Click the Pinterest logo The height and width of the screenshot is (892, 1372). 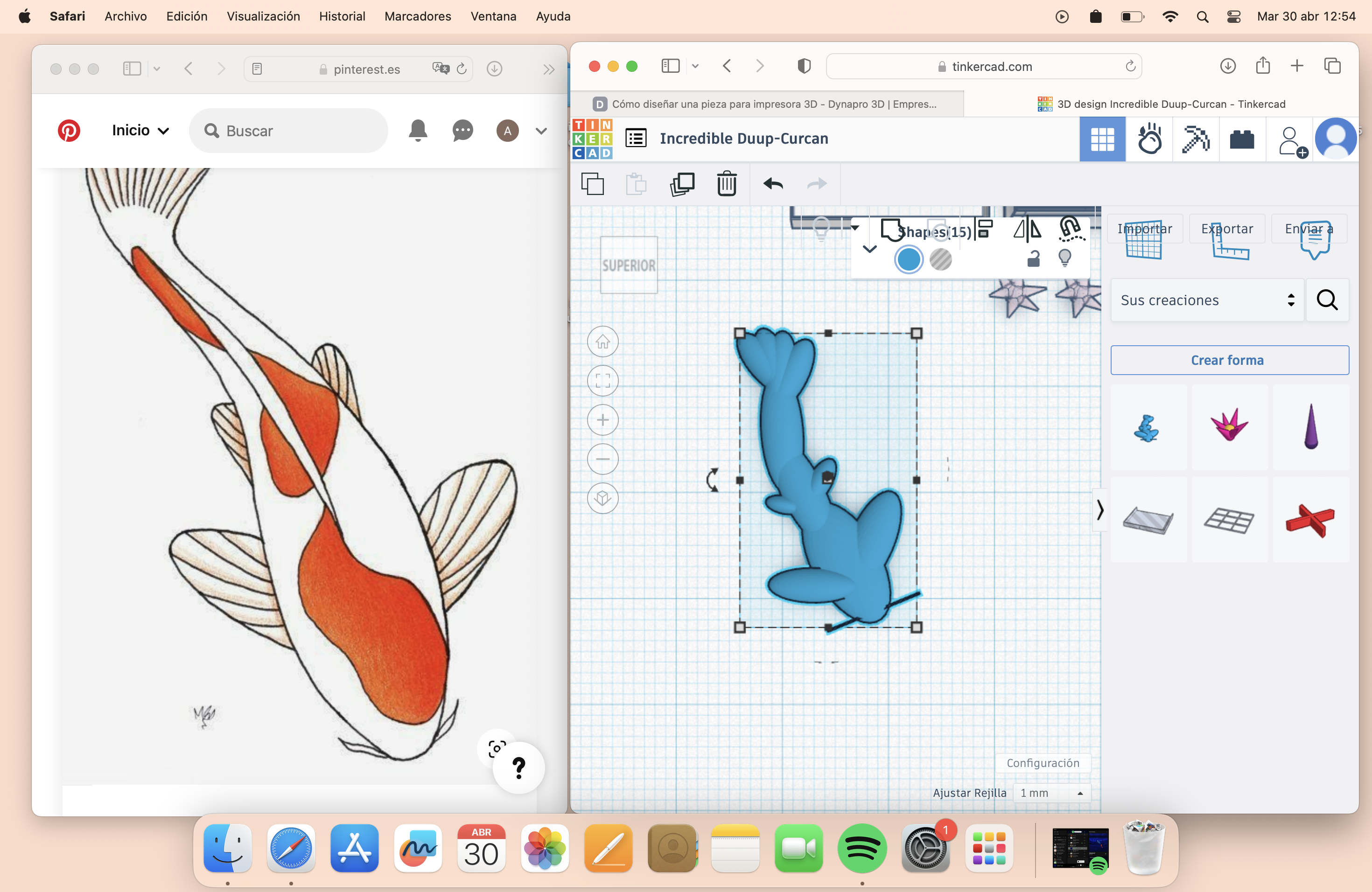[x=69, y=131]
